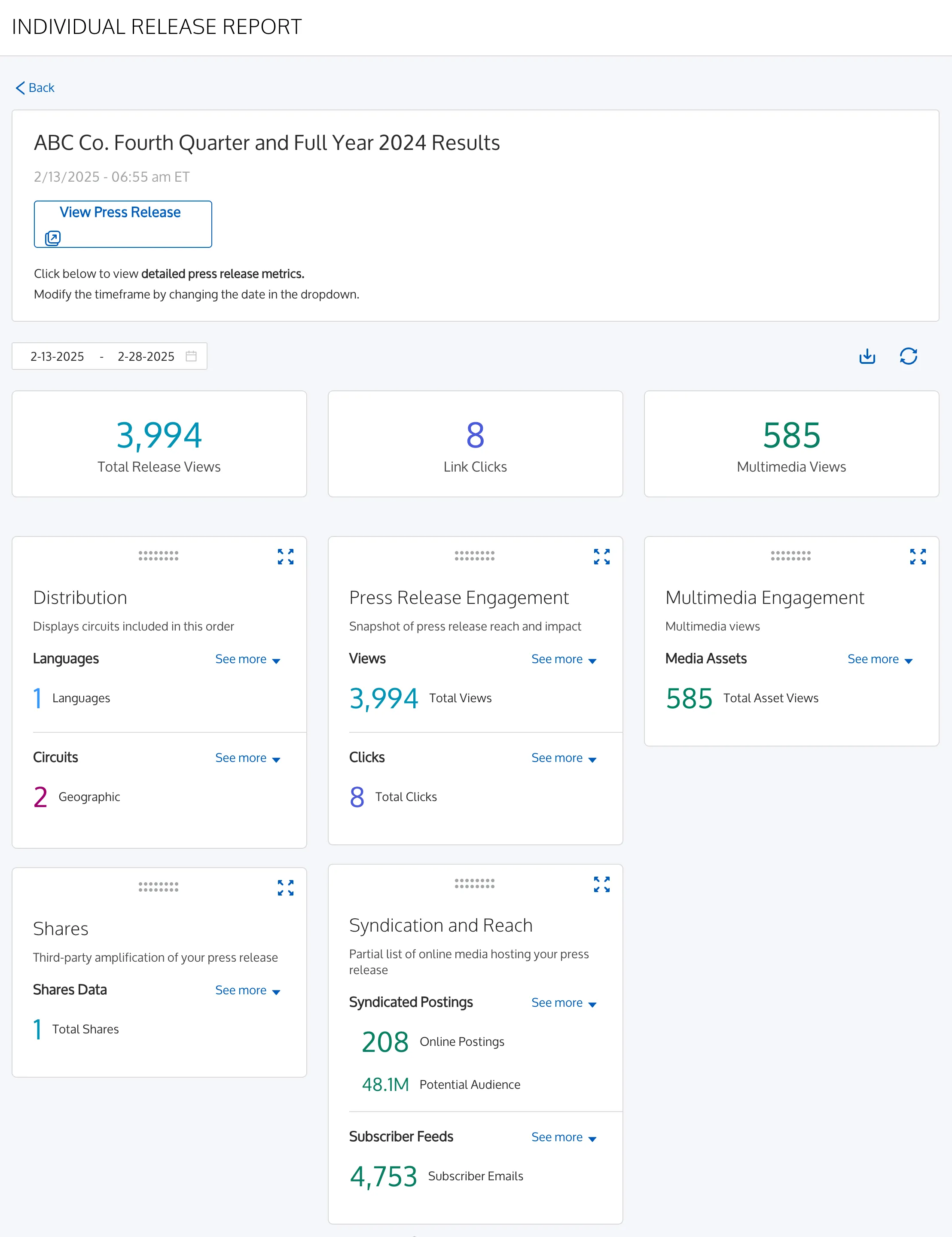
Task: Click the refresh data icon
Action: pyautogui.click(x=908, y=356)
